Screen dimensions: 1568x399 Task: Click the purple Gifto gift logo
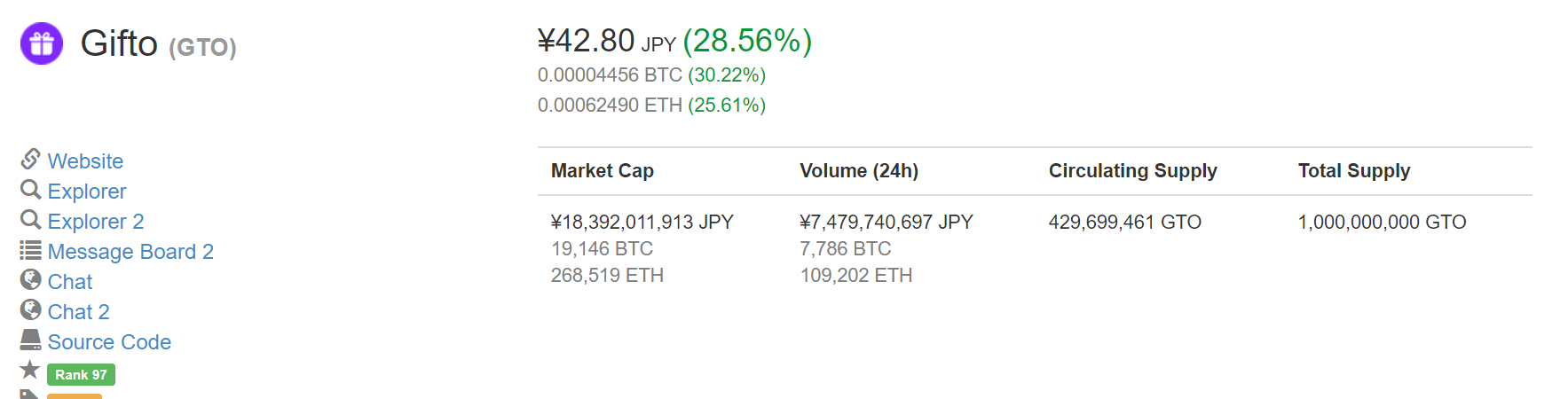click(42, 43)
